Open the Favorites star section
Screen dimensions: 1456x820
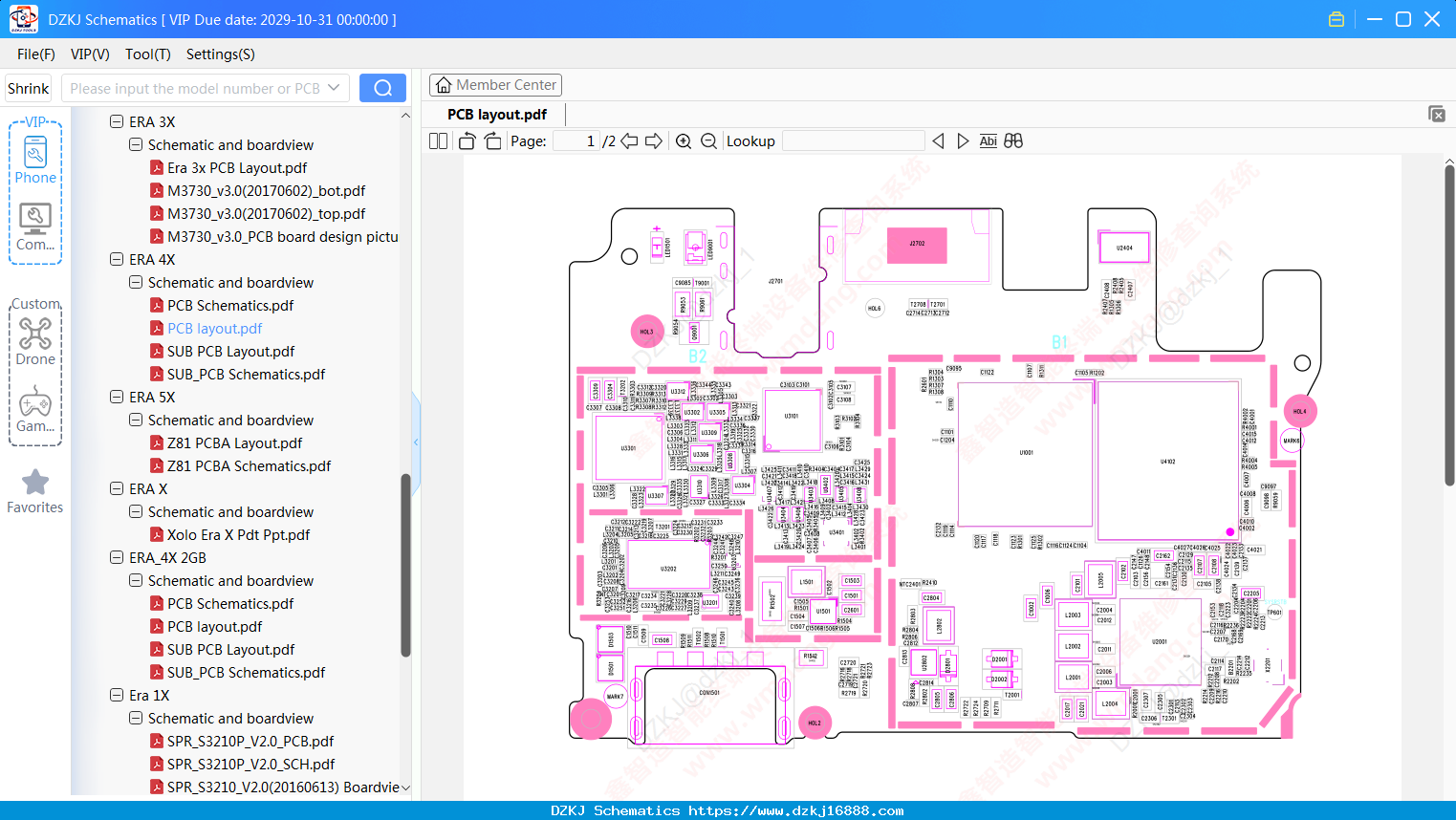point(35,492)
